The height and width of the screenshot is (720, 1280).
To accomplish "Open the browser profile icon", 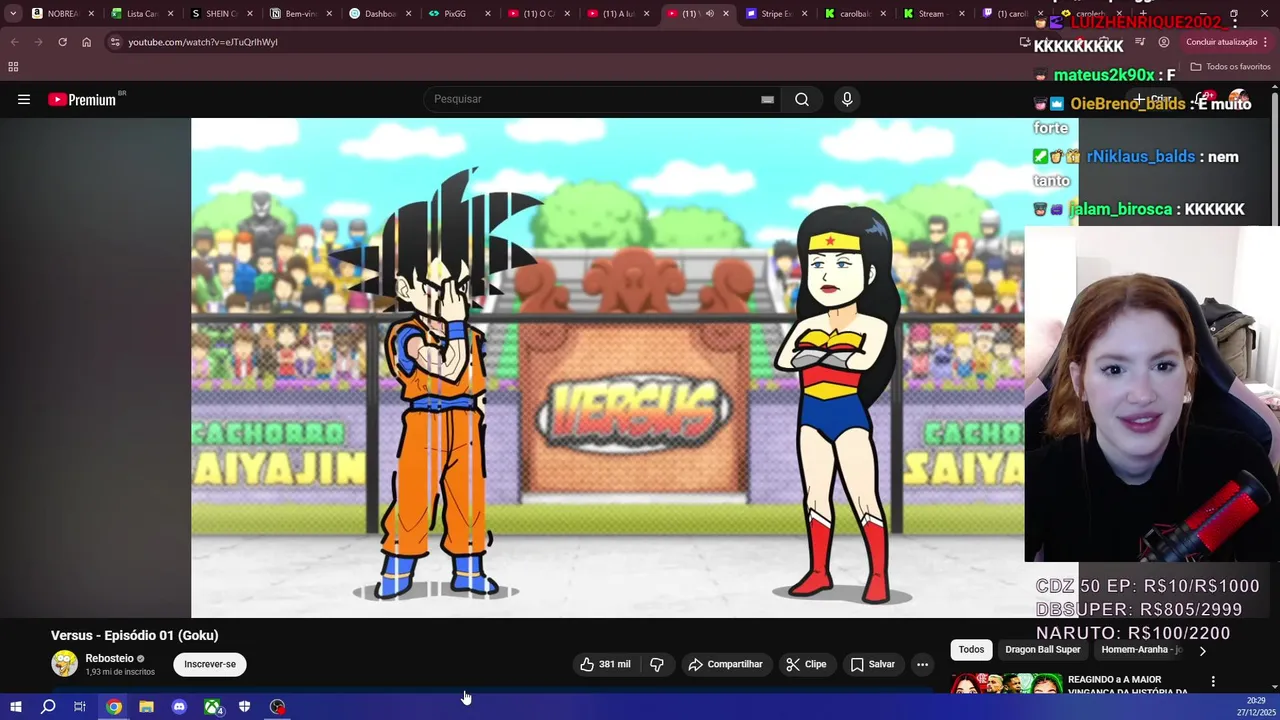I will tap(1164, 42).
